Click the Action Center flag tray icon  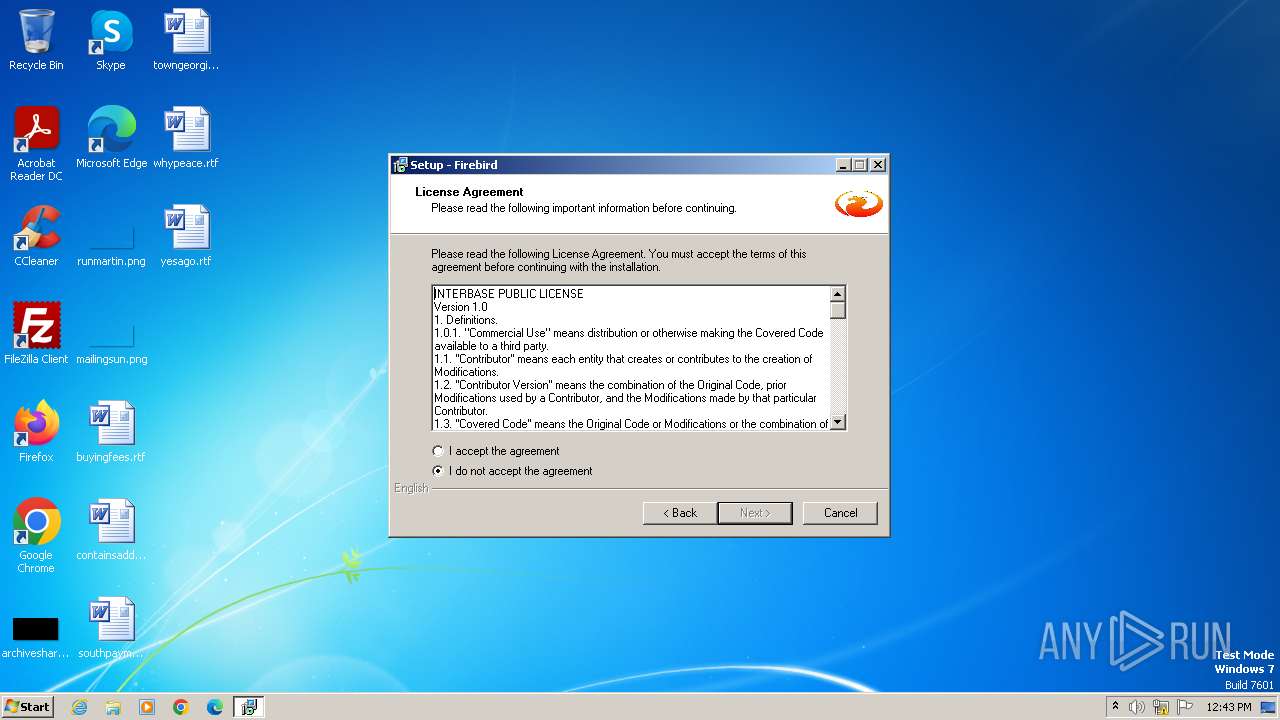pyautogui.click(x=1185, y=707)
